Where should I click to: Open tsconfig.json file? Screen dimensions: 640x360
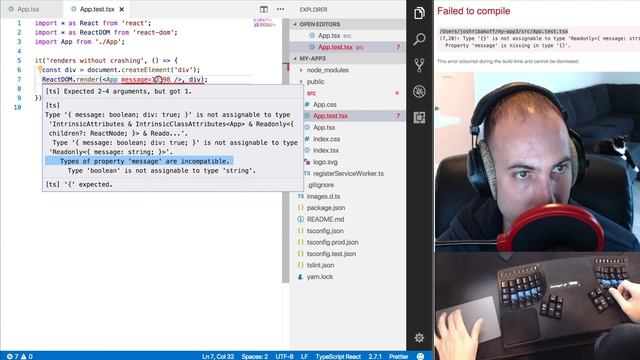click(x=325, y=231)
